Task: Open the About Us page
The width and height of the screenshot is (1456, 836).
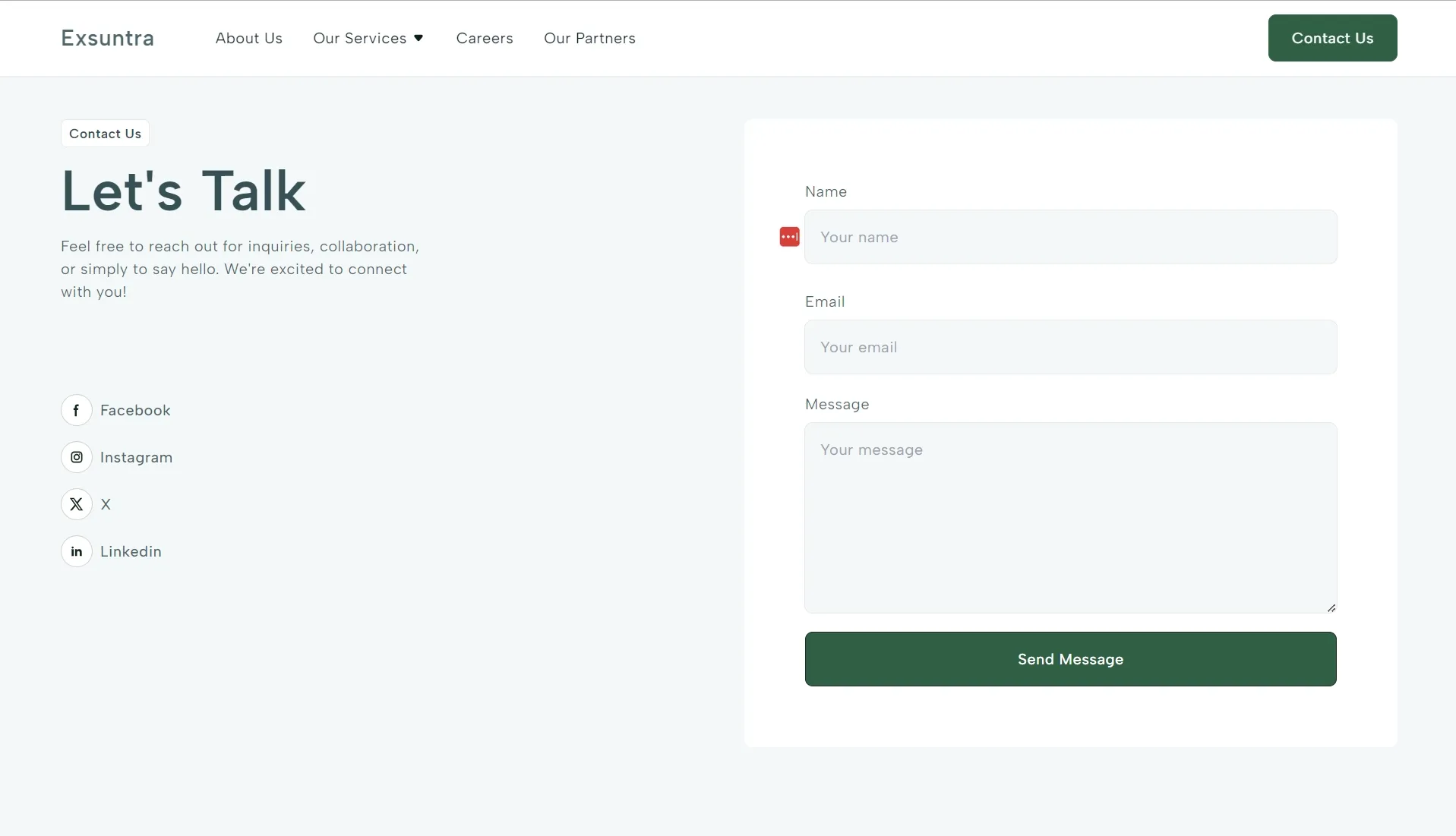Action: click(248, 38)
